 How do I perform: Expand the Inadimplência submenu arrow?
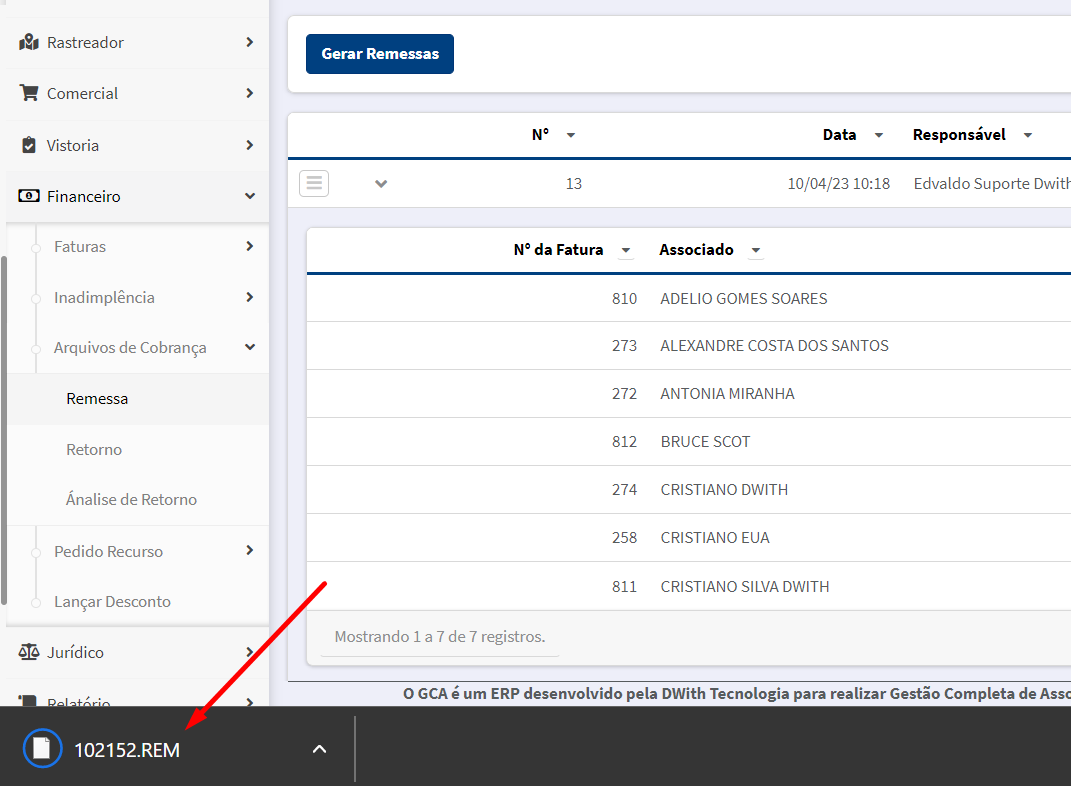[250, 297]
